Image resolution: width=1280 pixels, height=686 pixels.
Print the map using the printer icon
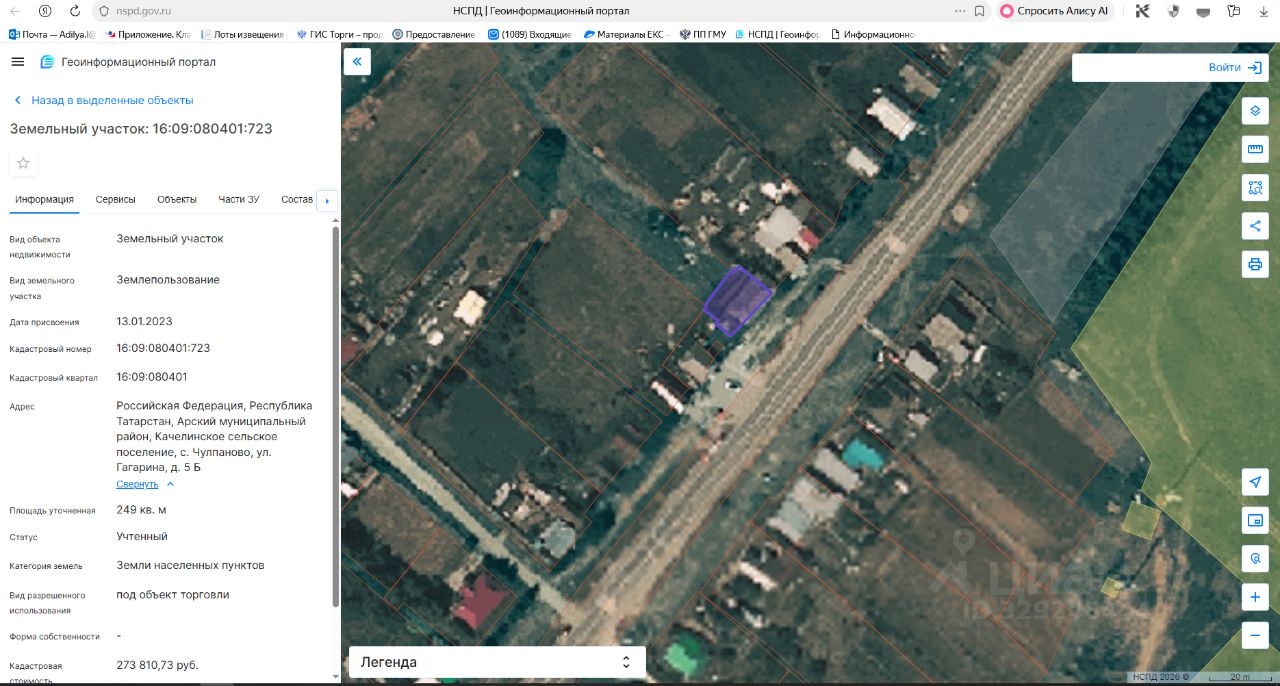point(1255,265)
